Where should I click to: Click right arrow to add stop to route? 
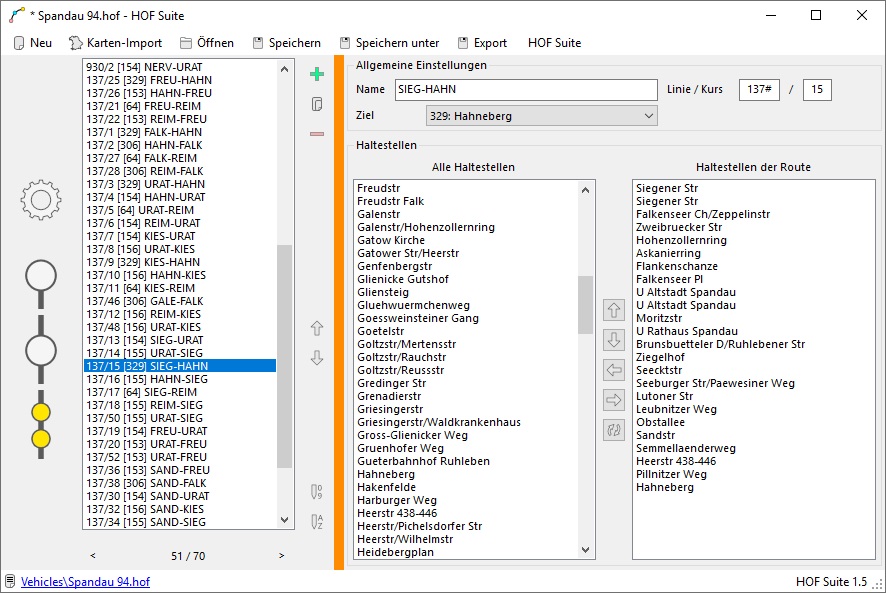tap(615, 401)
